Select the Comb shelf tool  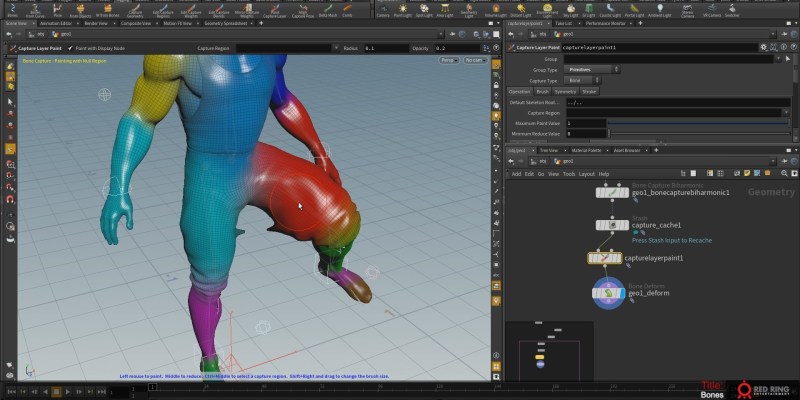point(347,10)
